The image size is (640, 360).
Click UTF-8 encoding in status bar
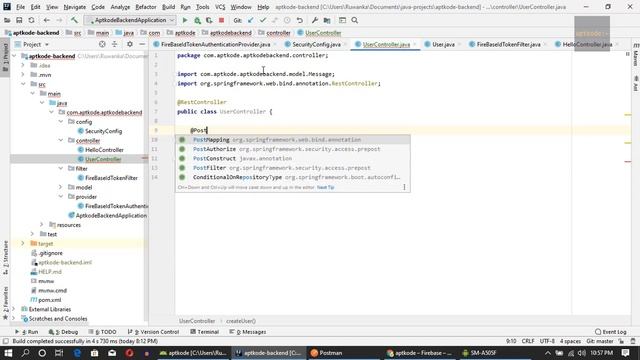pos(547,341)
